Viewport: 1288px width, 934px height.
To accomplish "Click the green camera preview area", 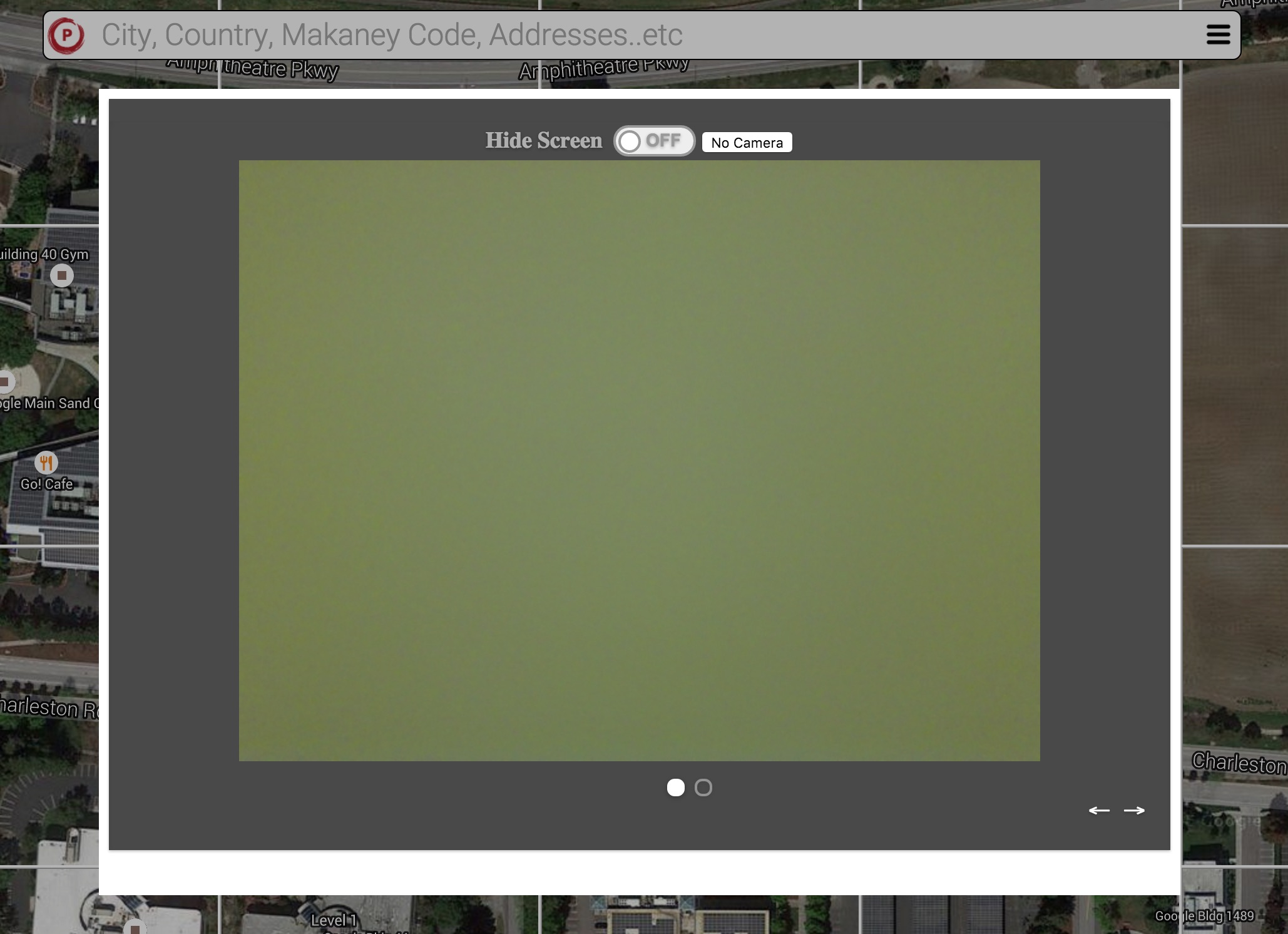I will tap(639, 460).
